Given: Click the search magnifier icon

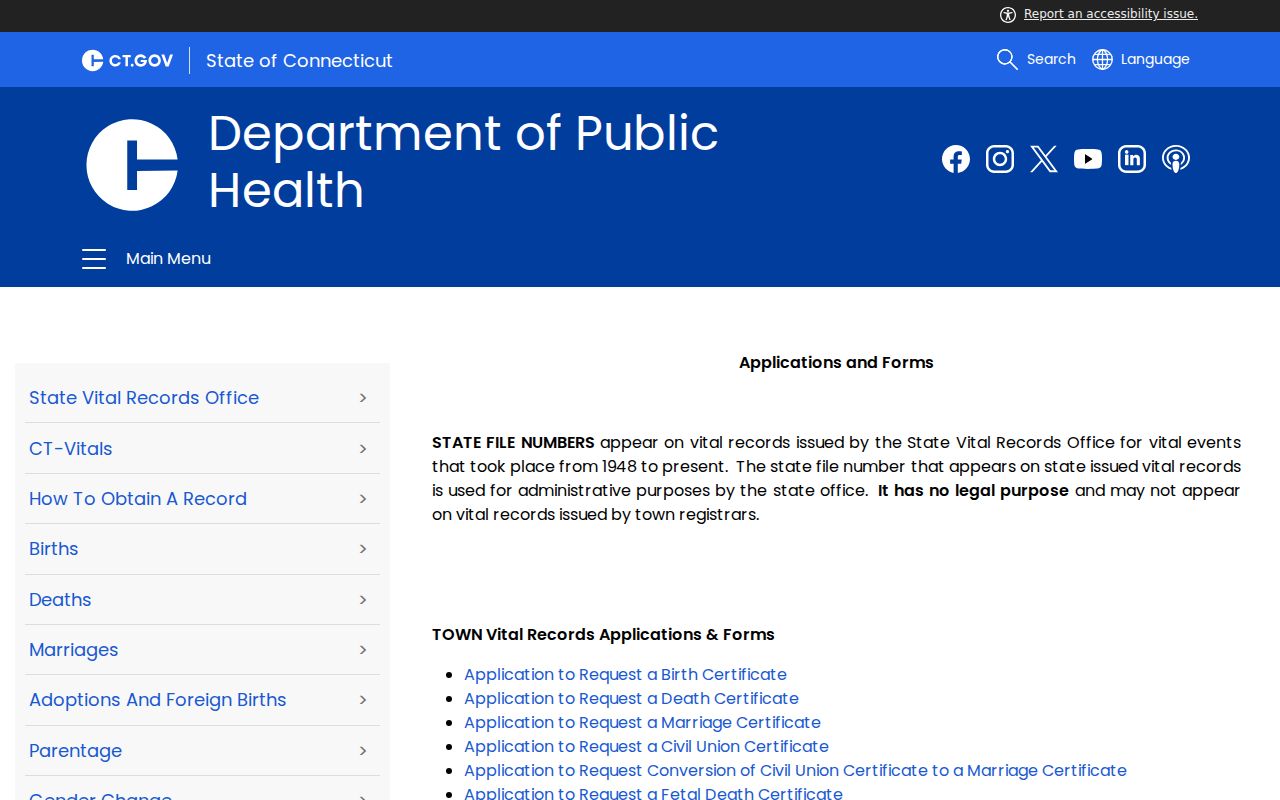Looking at the screenshot, I should [1007, 59].
